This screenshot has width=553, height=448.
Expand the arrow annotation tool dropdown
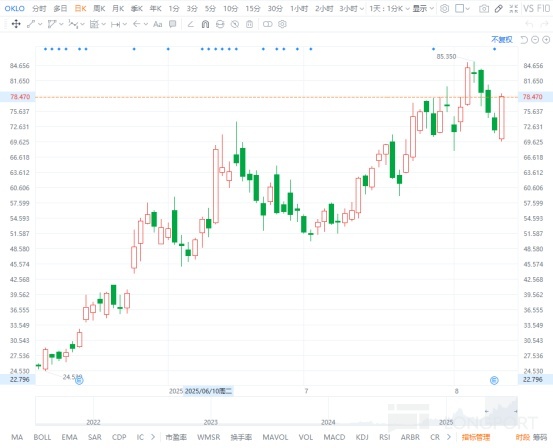[x=146, y=24]
